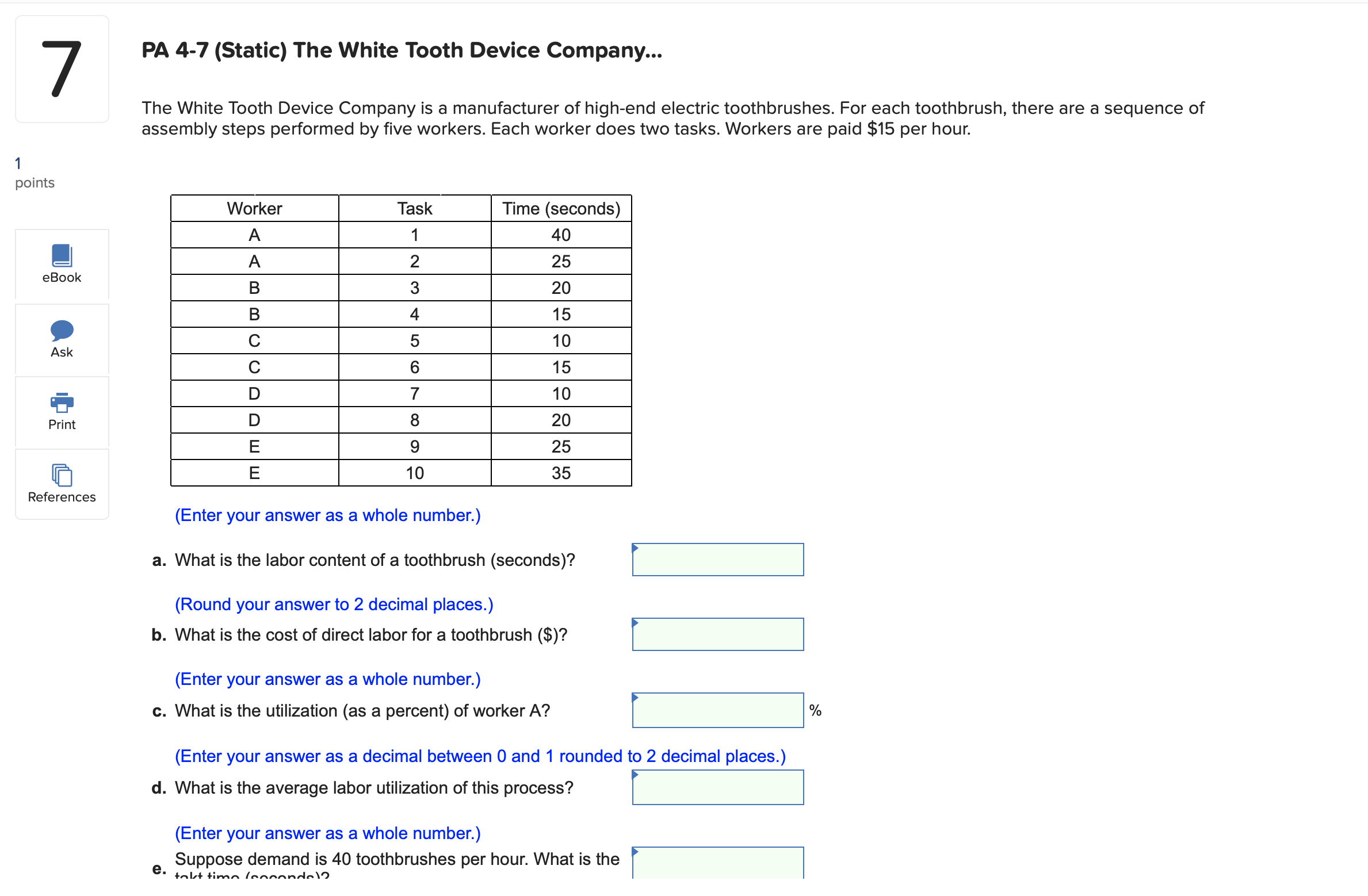The image size is (1368, 896).
Task: Click in the labor content answer box
Action: (718, 559)
